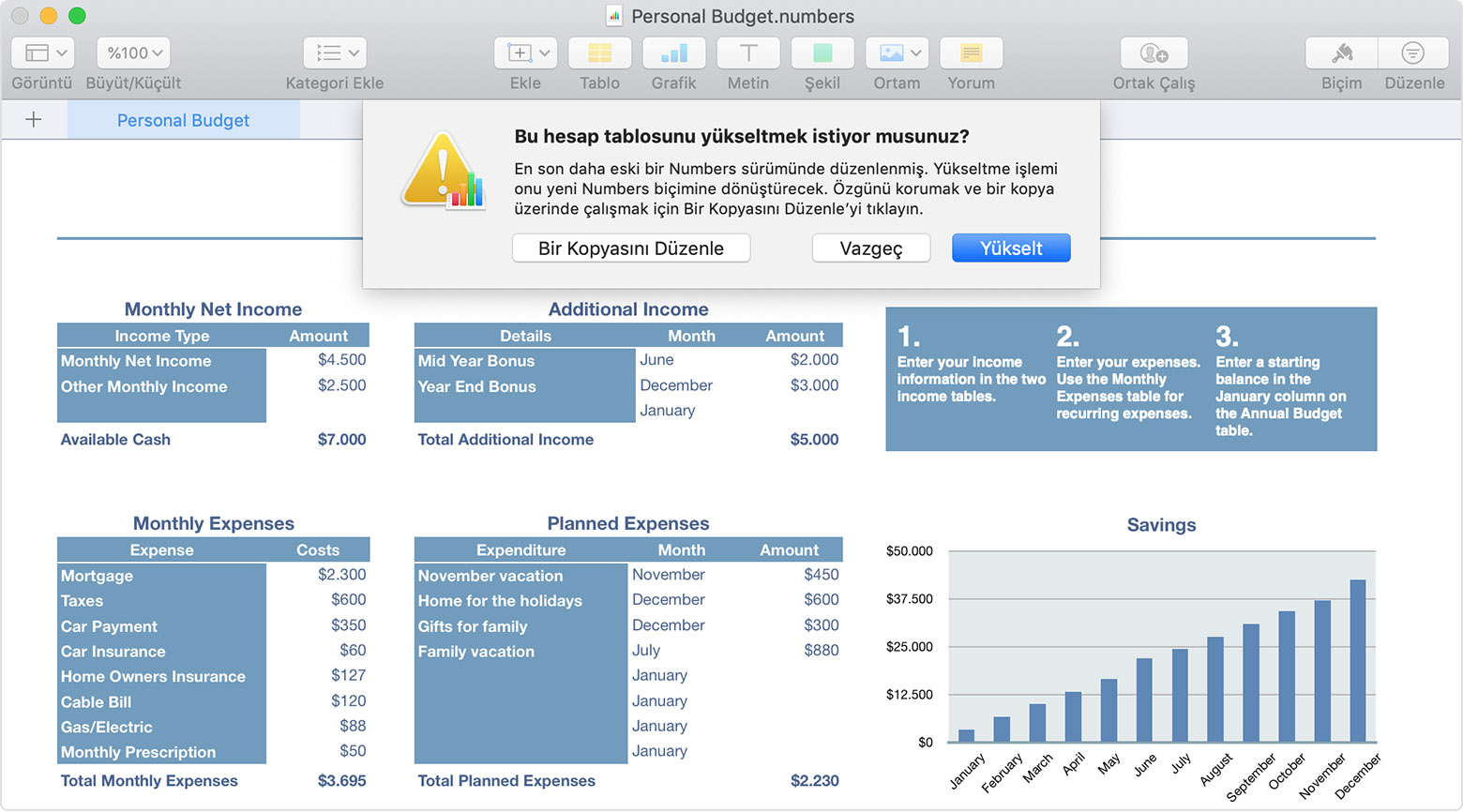Click the Vazgeç cancel button
Image resolution: width=1463 pixels, height=812 pixels.
click(870, 248)
